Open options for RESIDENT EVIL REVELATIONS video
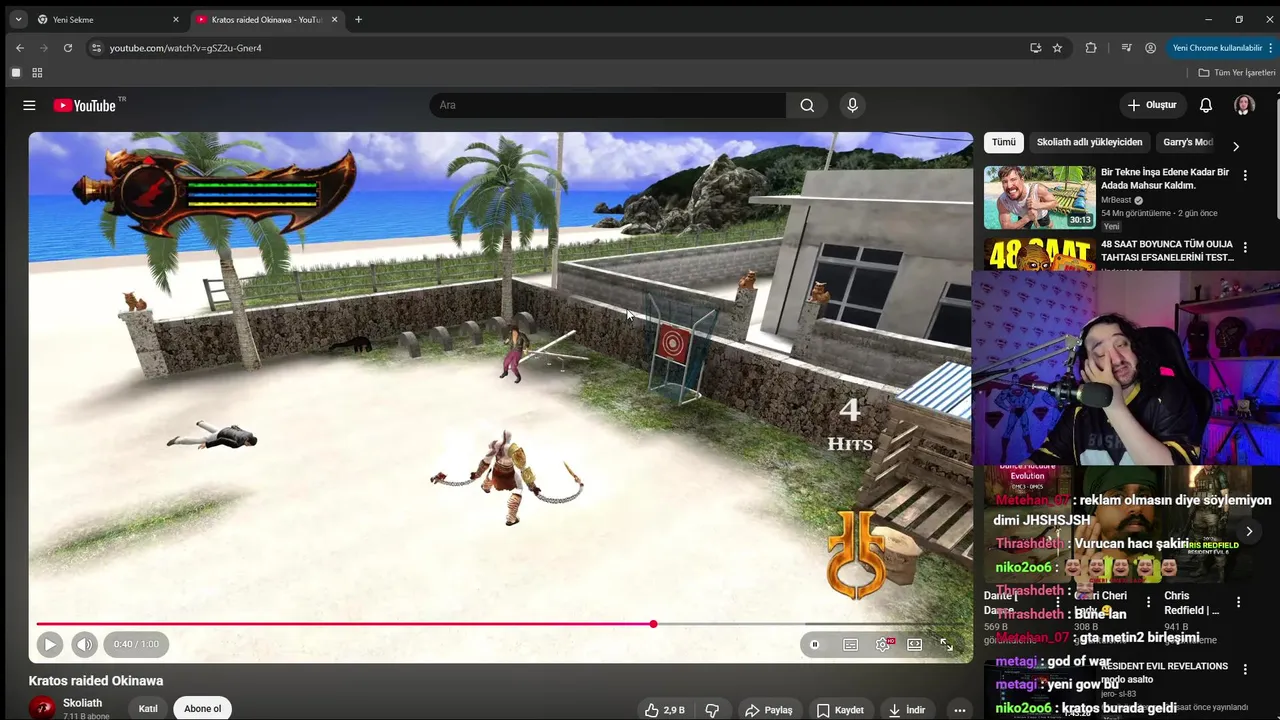Screen dimensions: 1280x720 pos(1245,669)
